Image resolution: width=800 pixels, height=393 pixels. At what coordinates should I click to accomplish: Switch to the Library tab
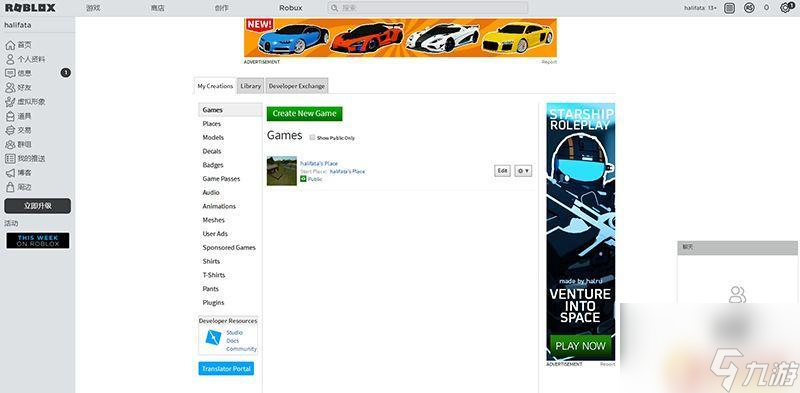pyautogui.click(x=251, y=86)
